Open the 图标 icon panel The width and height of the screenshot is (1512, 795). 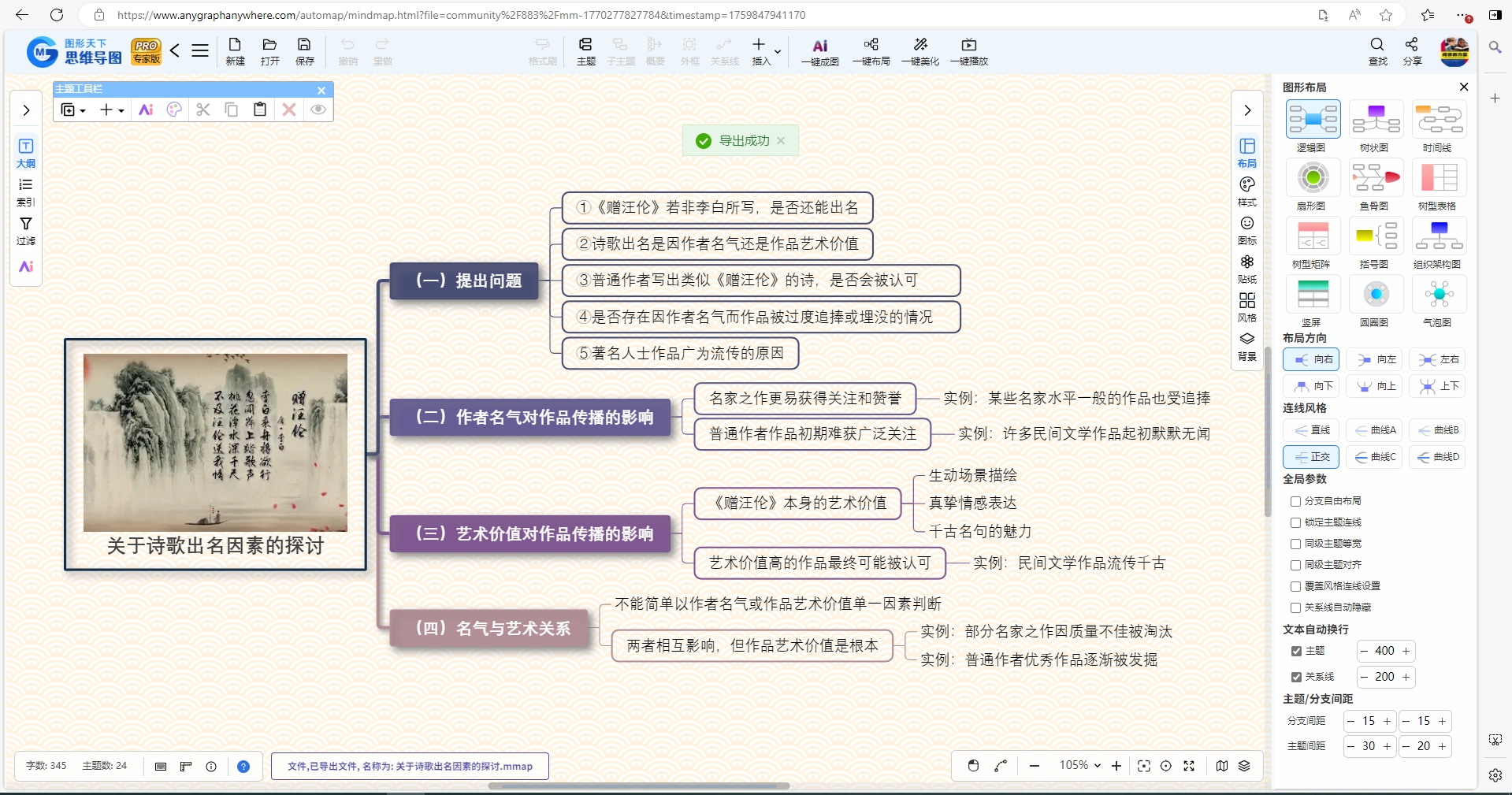point(1247,230)
